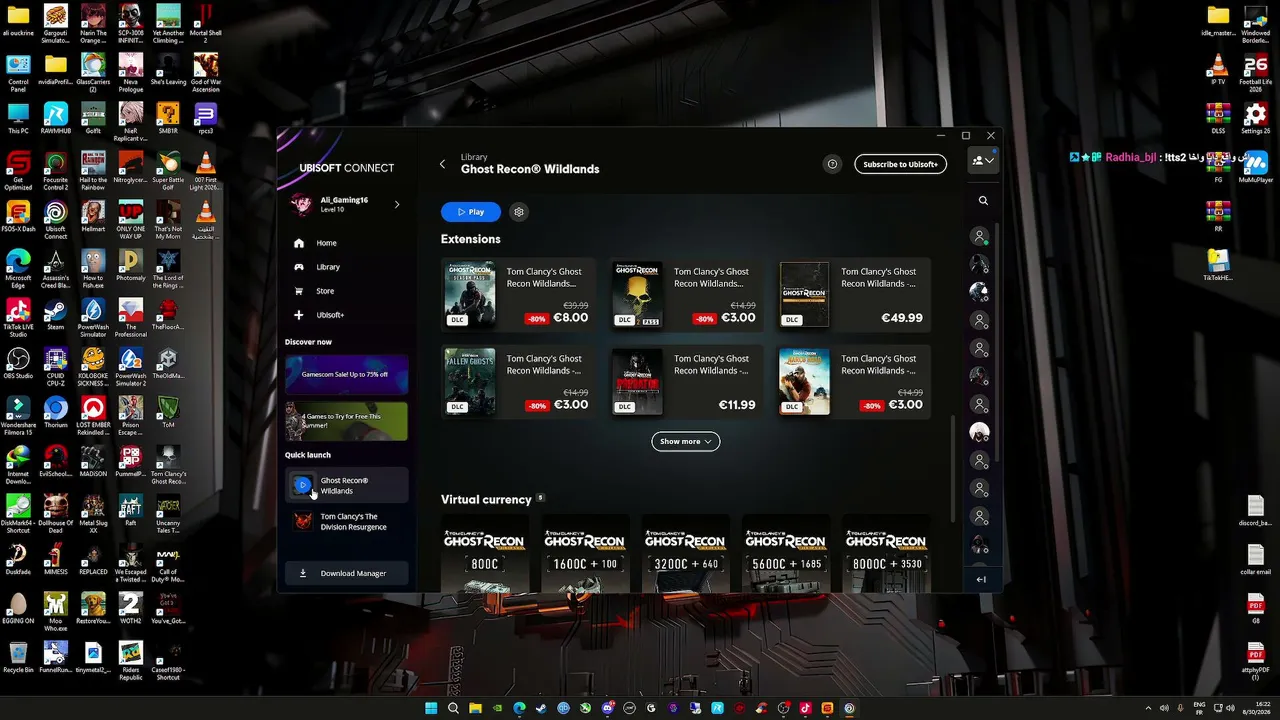The height and width of the screenshot is (720, 1280).
Task: Open Windows taskbar Search
Action: click(x=453, y=708)
